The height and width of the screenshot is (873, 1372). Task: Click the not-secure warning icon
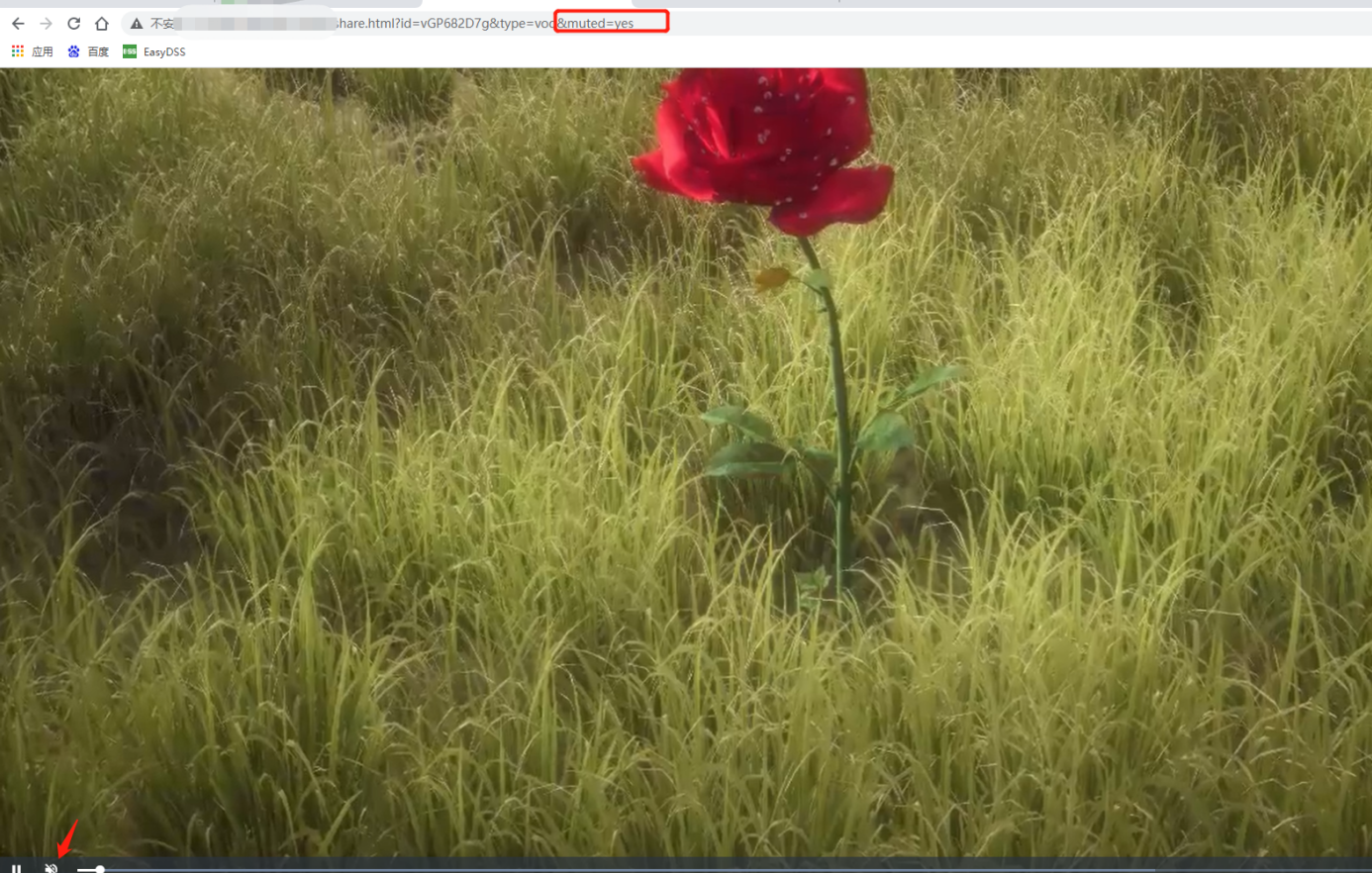(x=137, y=23)
